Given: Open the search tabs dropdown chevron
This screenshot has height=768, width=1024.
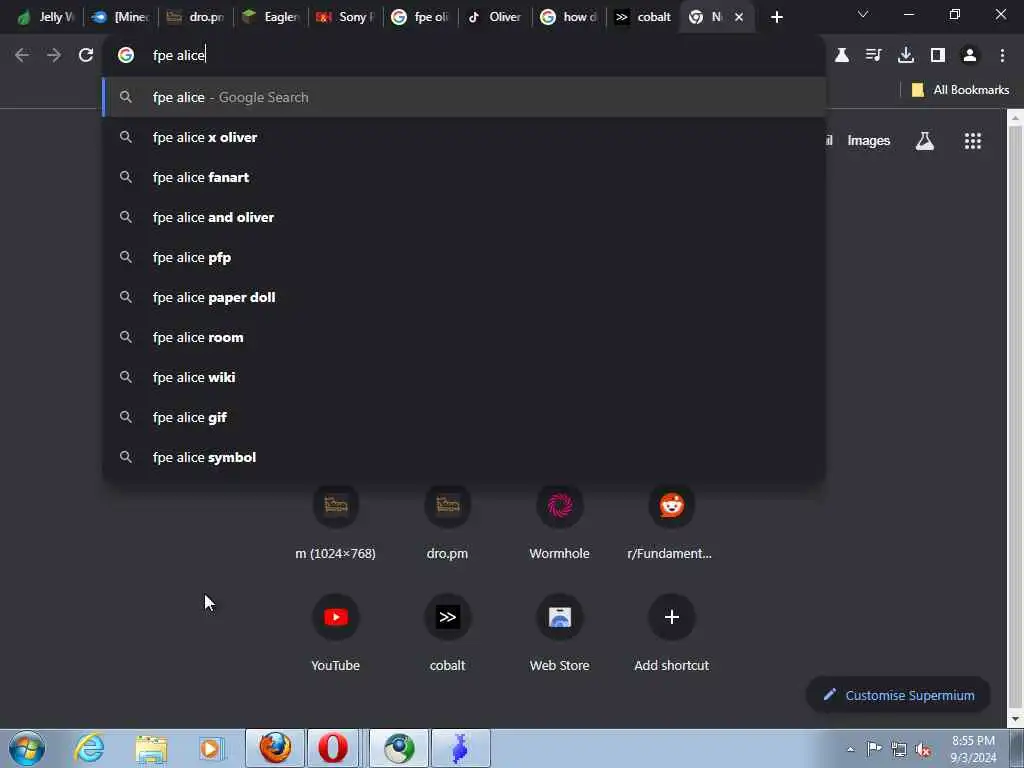Looking at the screenshot, I should point(863,14).
